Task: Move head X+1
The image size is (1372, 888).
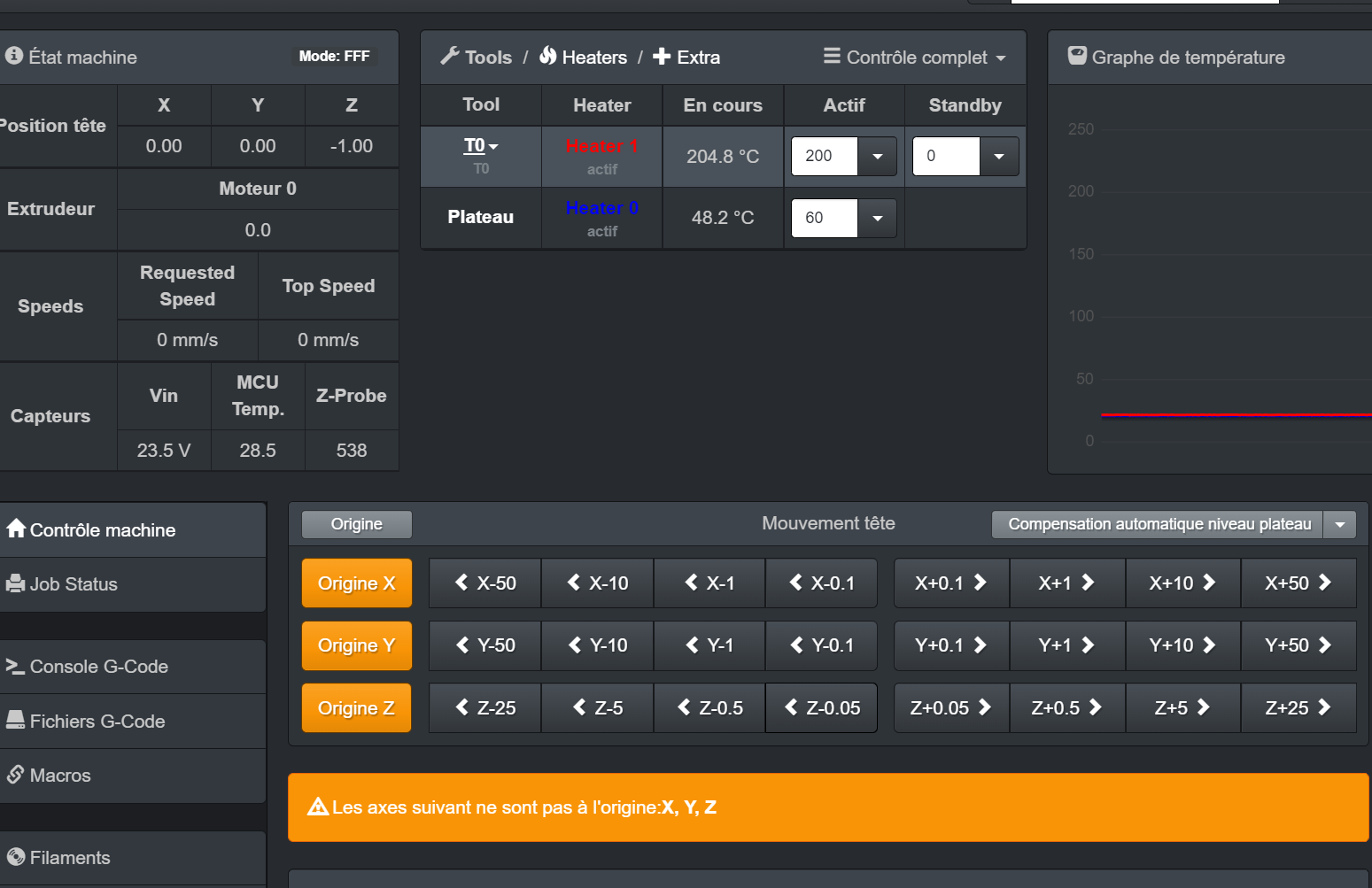Action: coord(1067,583)
